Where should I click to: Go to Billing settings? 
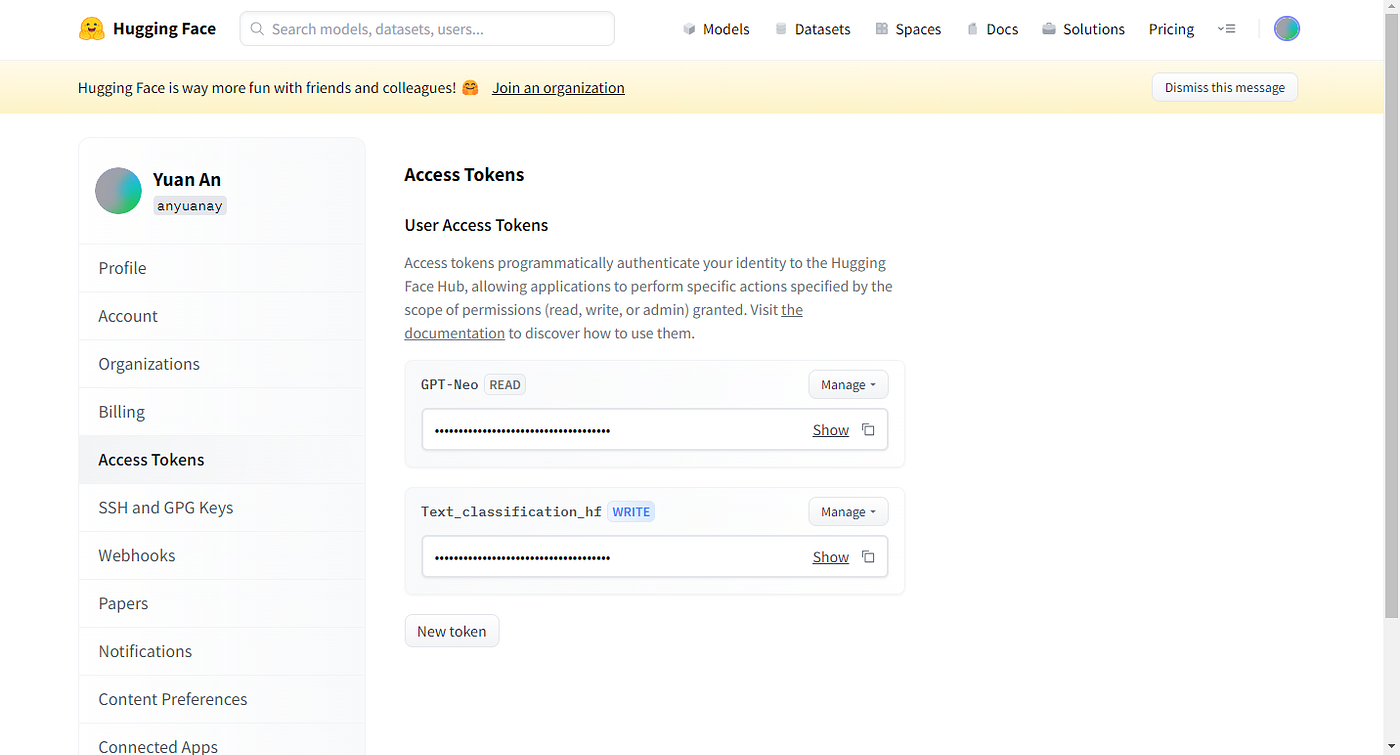pos(121,412)
